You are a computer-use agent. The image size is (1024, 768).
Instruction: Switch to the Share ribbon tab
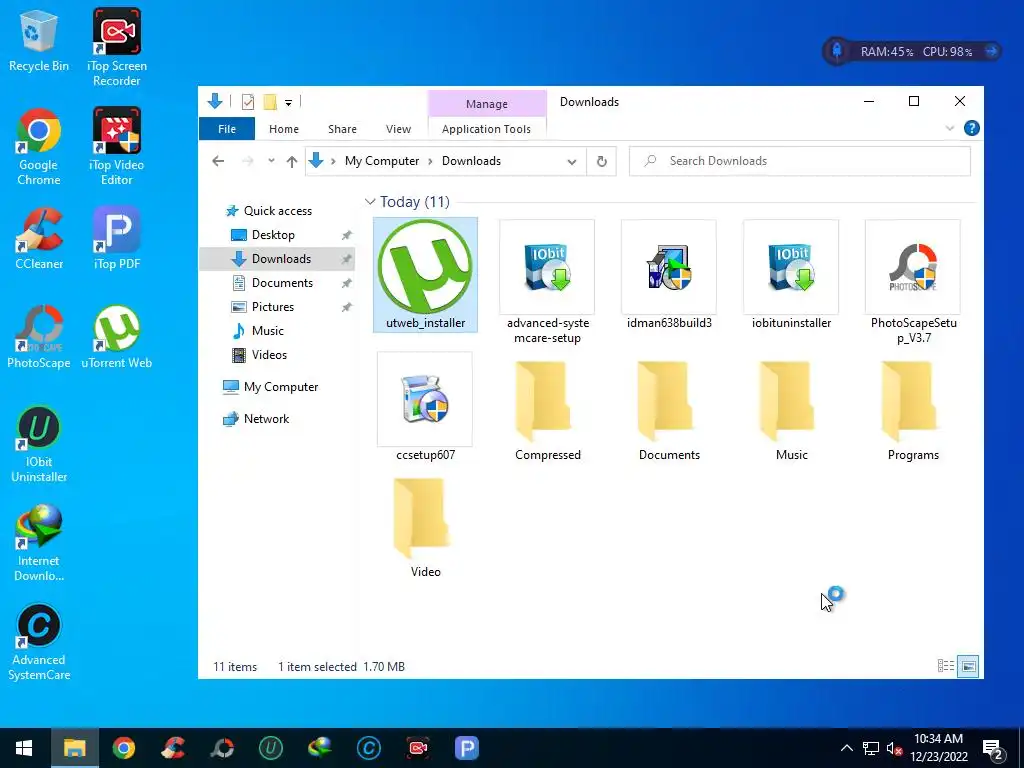point(342,129)
